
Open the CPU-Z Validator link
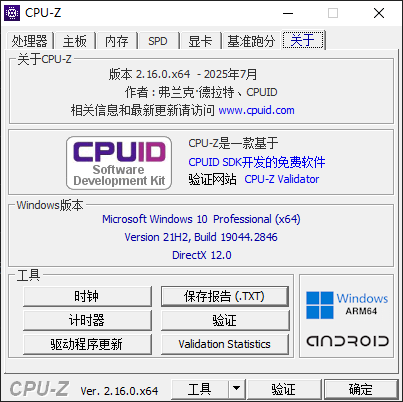282,179
